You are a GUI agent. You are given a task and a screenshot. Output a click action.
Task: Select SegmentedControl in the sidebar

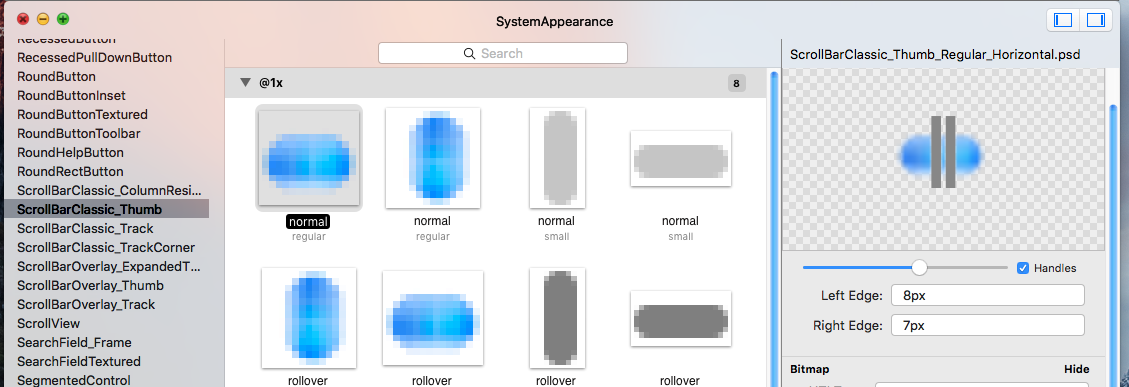(x=73, y=381)
